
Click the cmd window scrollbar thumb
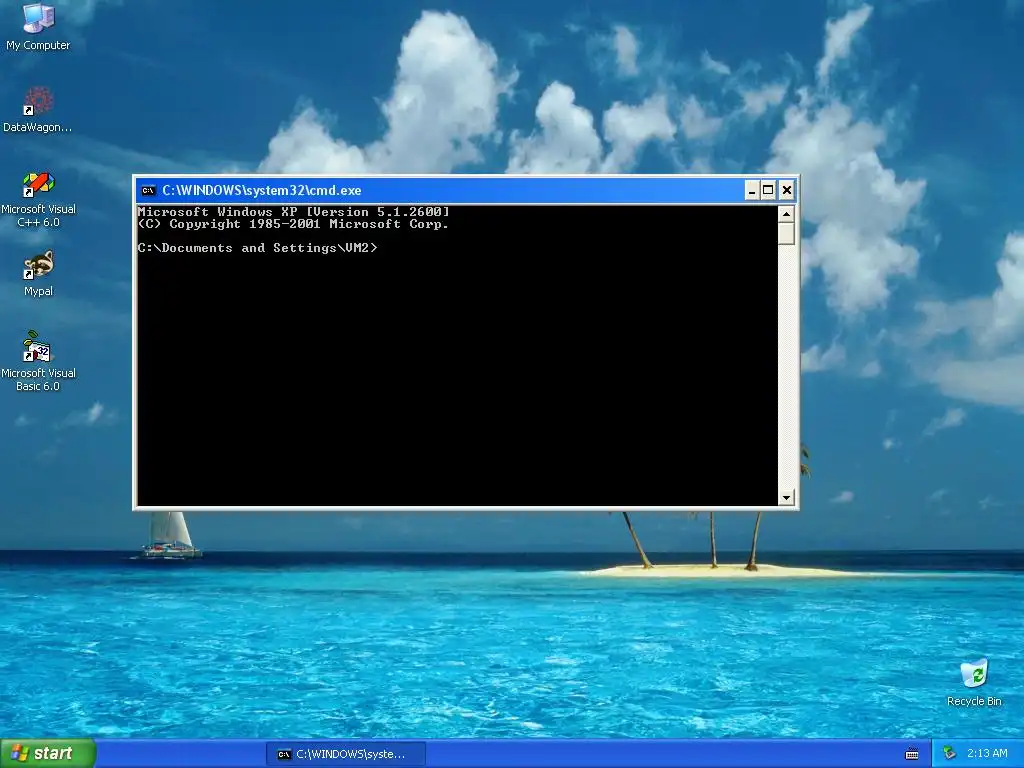click(x=786, y=234)
